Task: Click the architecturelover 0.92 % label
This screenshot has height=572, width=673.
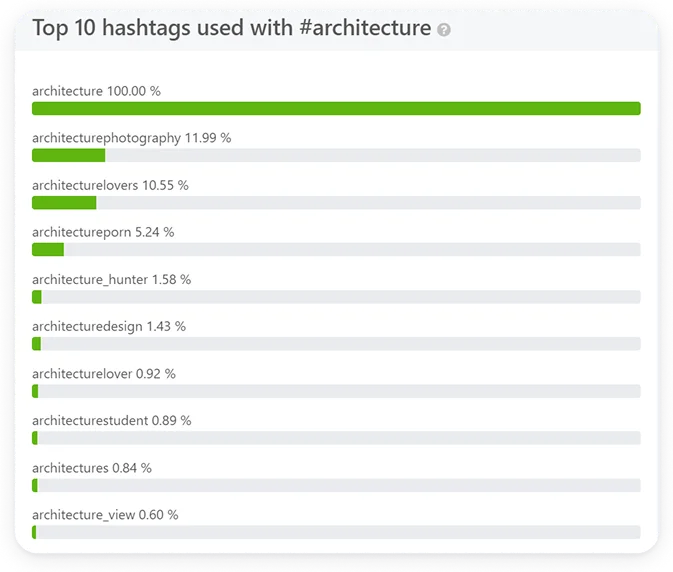Action: [x=103, y=373]
